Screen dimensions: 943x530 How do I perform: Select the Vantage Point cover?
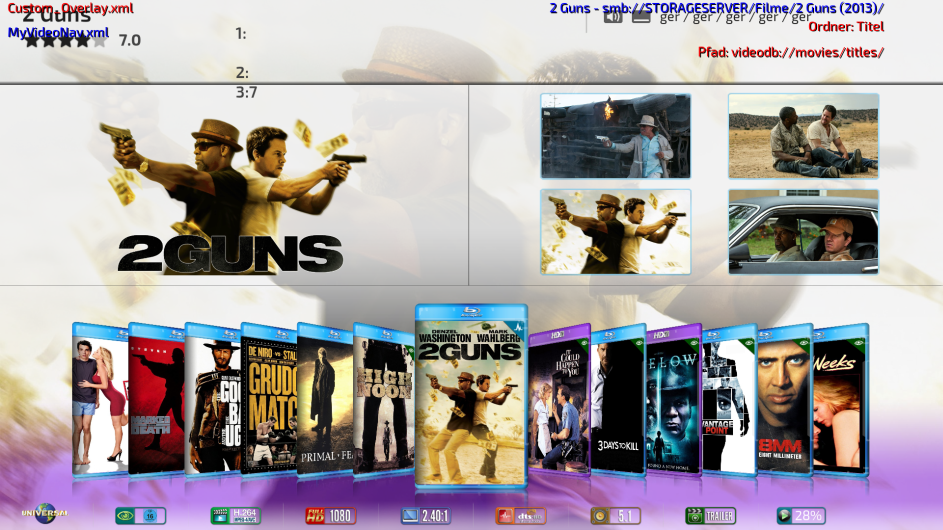coord(730,400)
